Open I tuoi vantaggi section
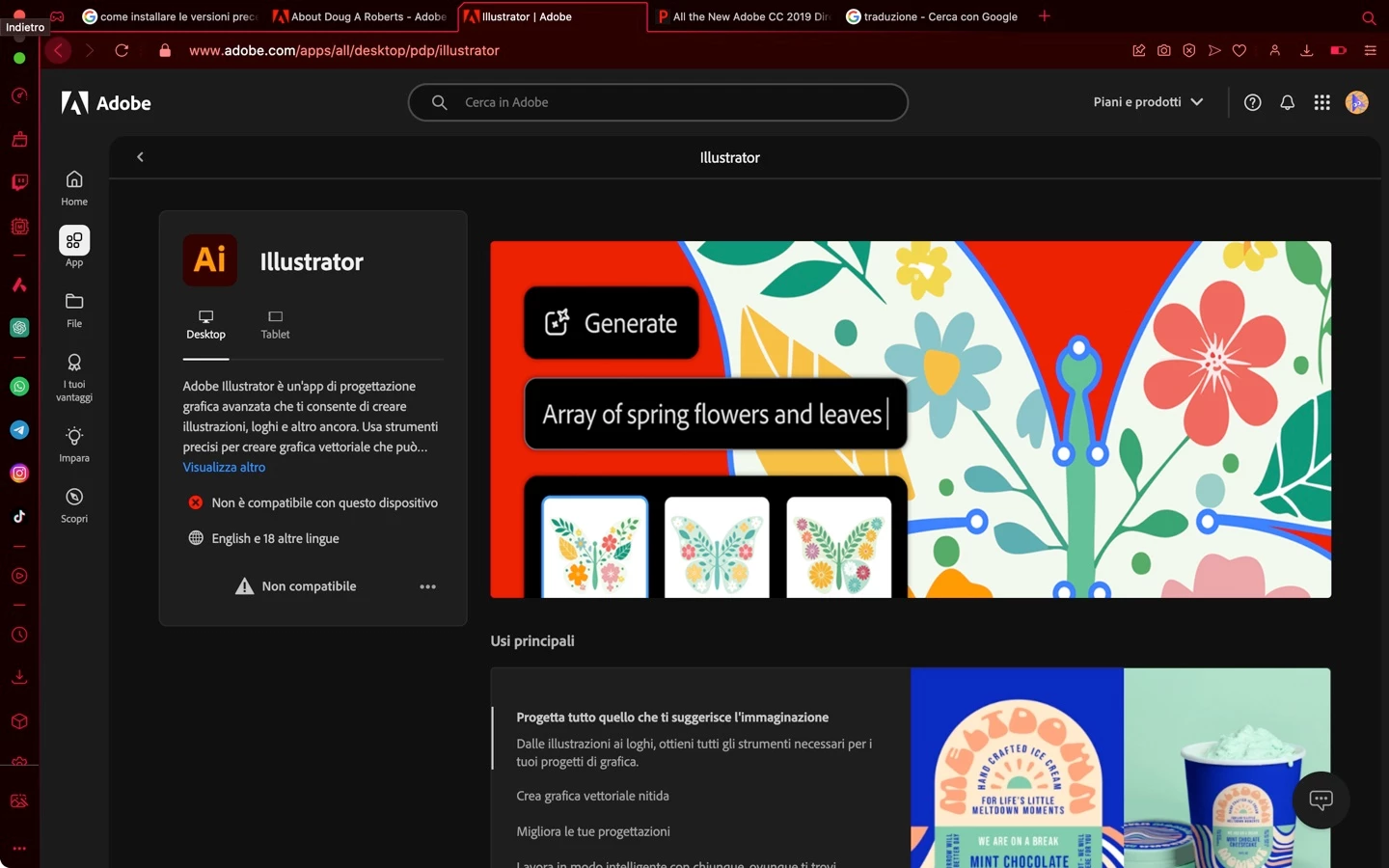 click(74, 377)
